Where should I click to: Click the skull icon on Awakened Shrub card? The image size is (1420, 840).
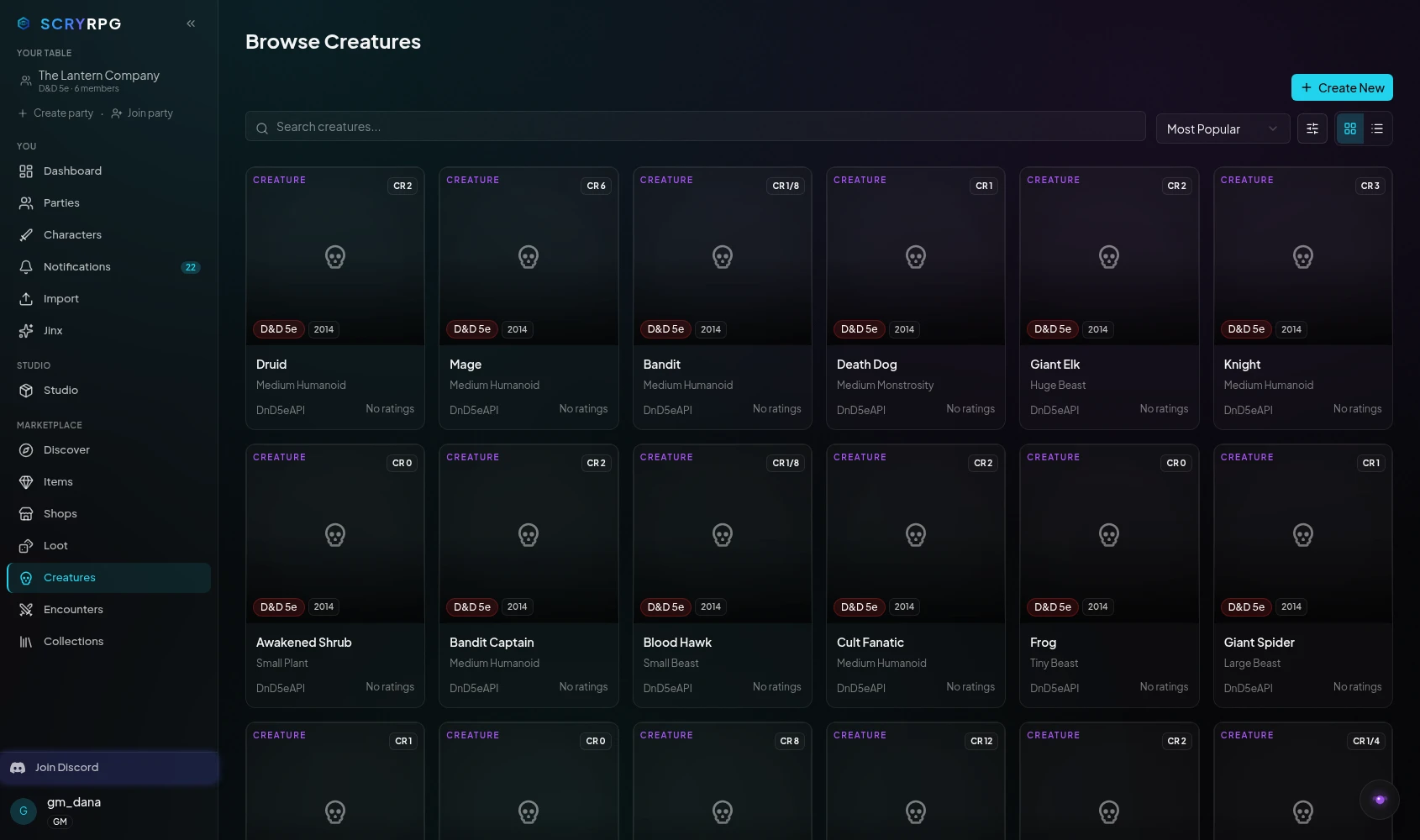pos(335,535)
